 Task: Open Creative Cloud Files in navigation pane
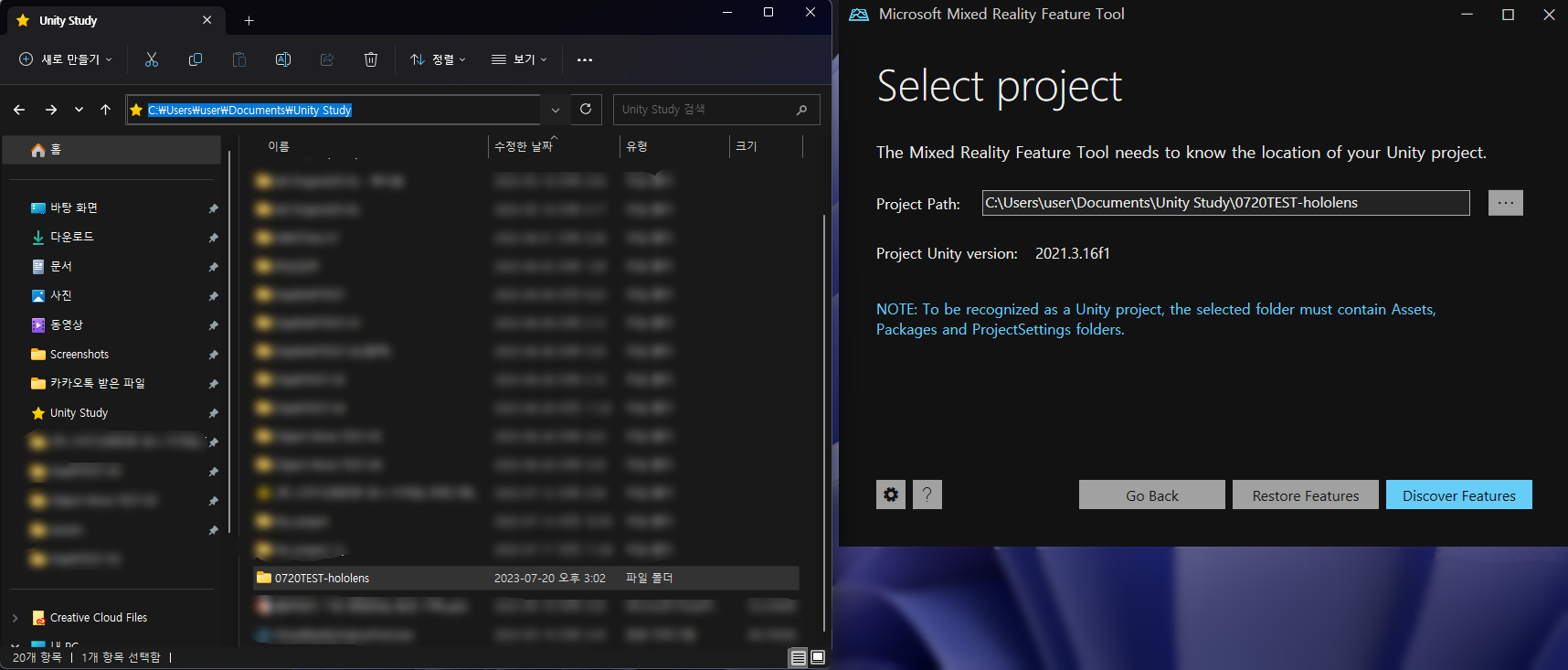(99, 618)
